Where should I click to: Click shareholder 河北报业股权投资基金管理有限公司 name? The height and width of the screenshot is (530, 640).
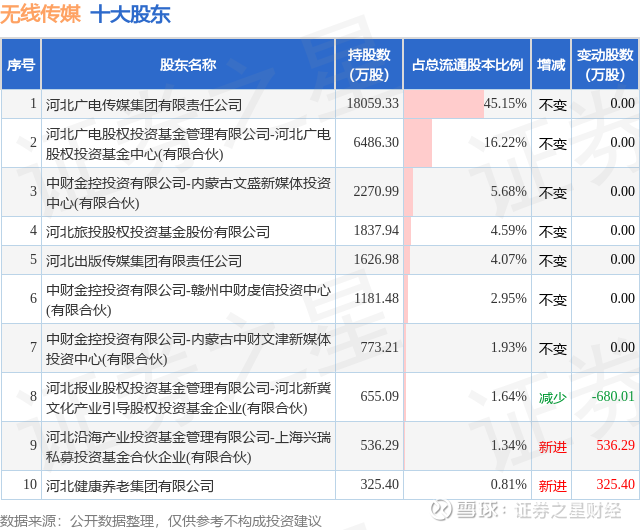(x=188, y=398)
